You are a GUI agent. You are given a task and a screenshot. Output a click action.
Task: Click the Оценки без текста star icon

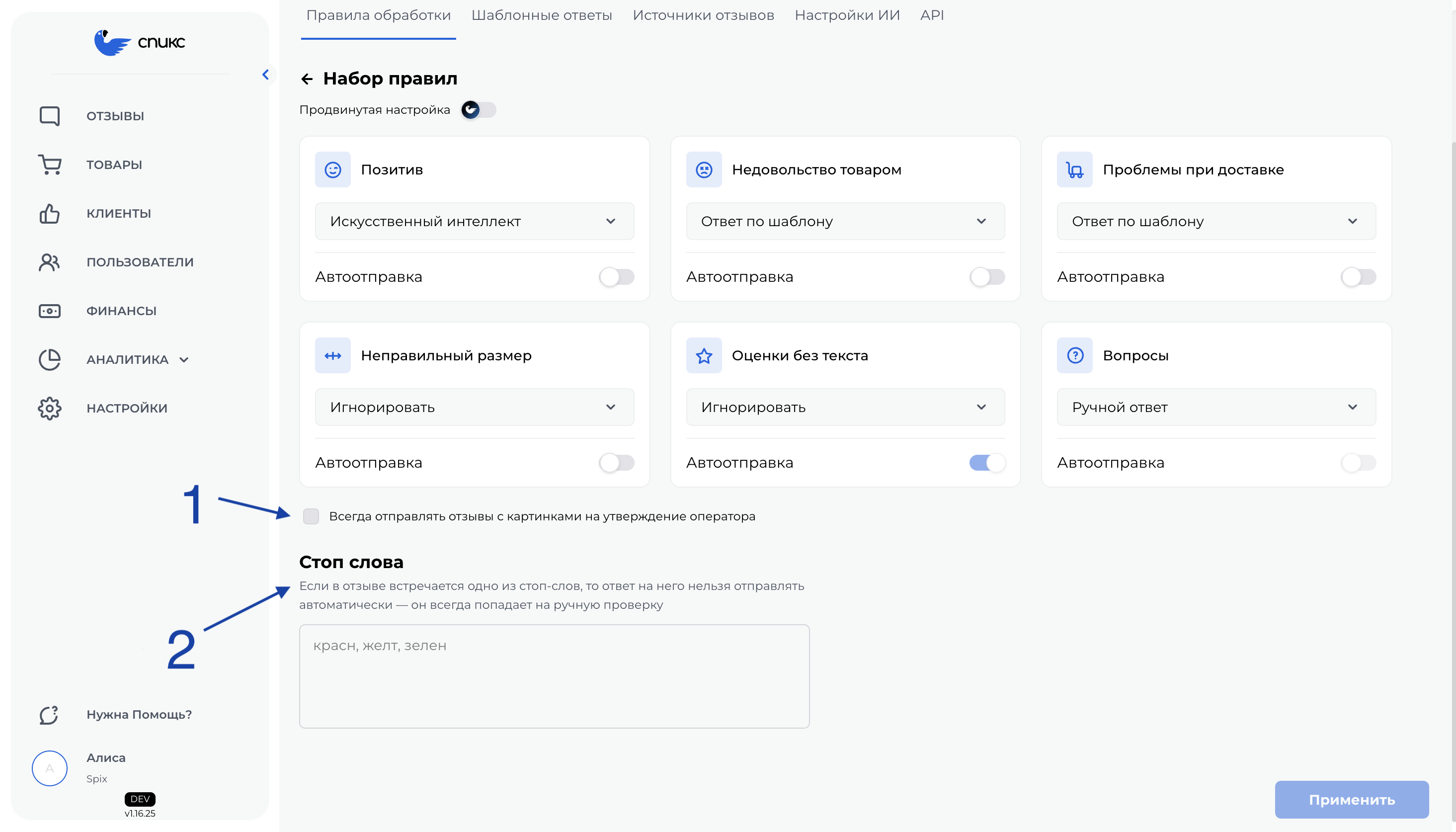coord(704,355)
